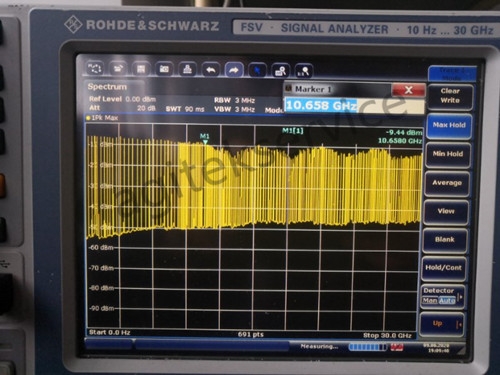This screenshot has height=375, width=500.
Task: Click the VBW 3 MHz value
Action: [234, 109]
